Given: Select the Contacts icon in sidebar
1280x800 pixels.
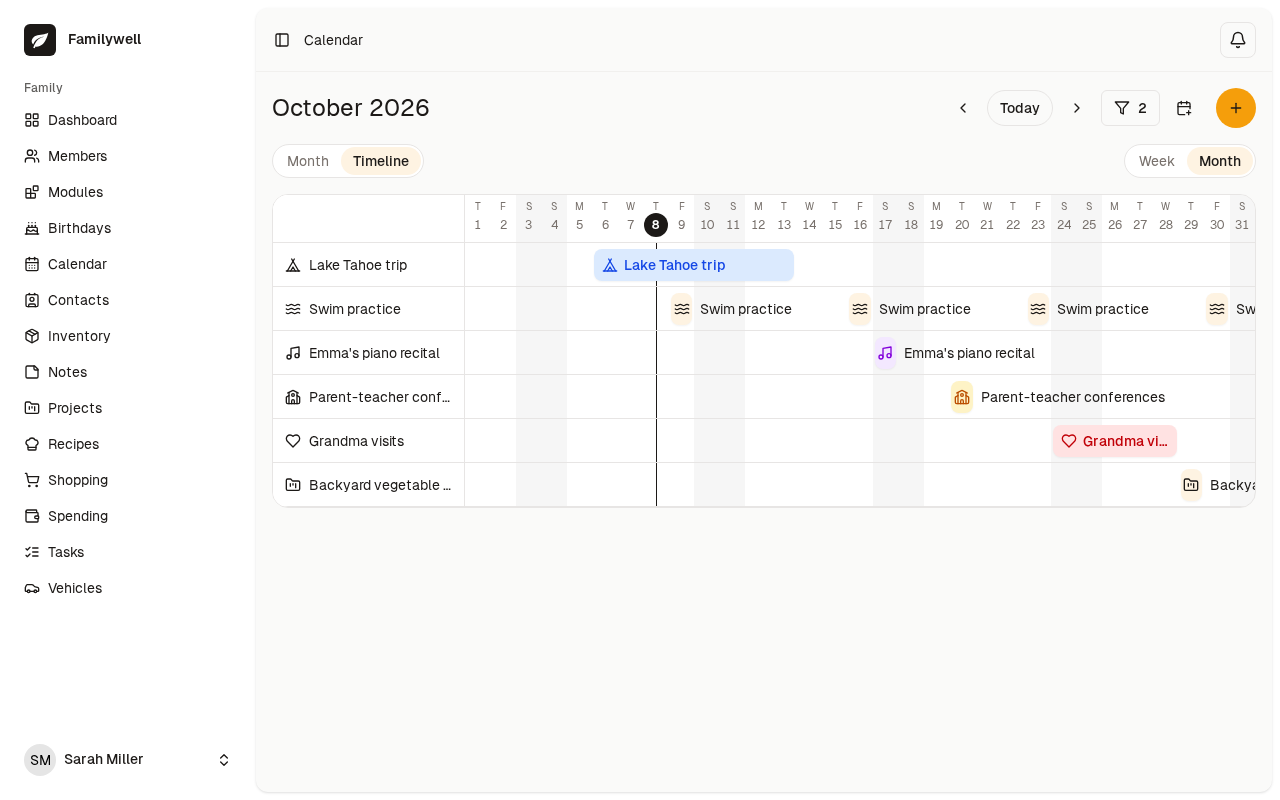Looking at the screenshot, I should (32, 300).
